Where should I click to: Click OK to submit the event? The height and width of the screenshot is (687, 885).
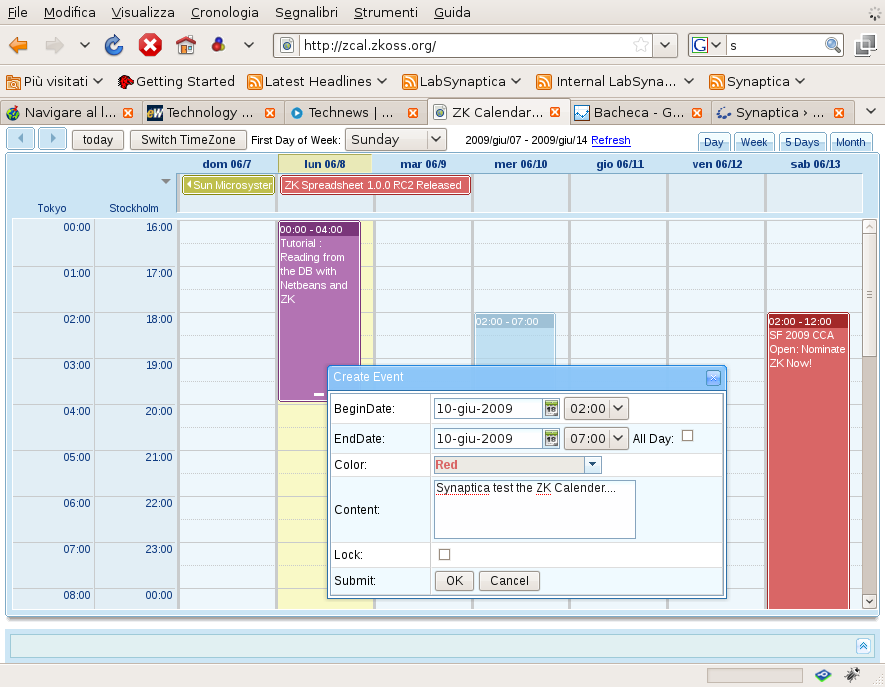[454, 581]
